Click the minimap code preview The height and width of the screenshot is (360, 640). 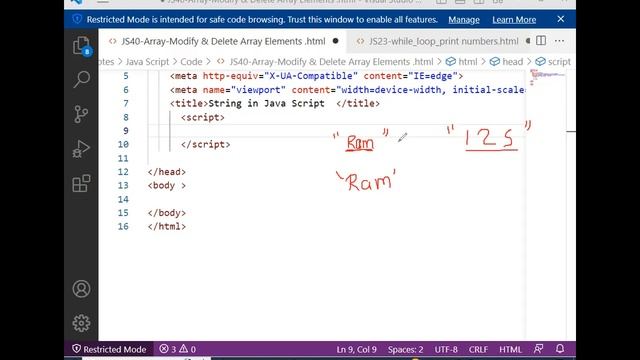point(547,78)
